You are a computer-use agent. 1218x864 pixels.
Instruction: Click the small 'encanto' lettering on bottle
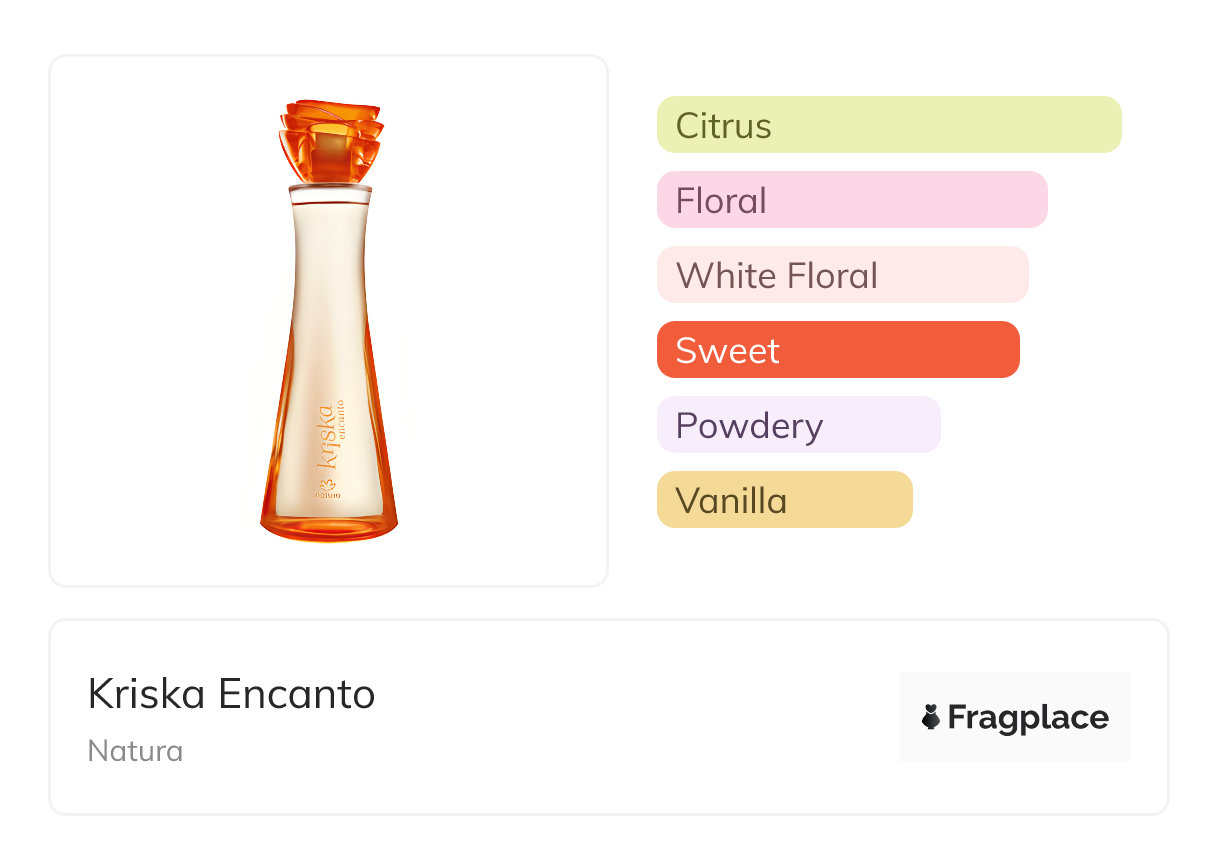(341, 422)
